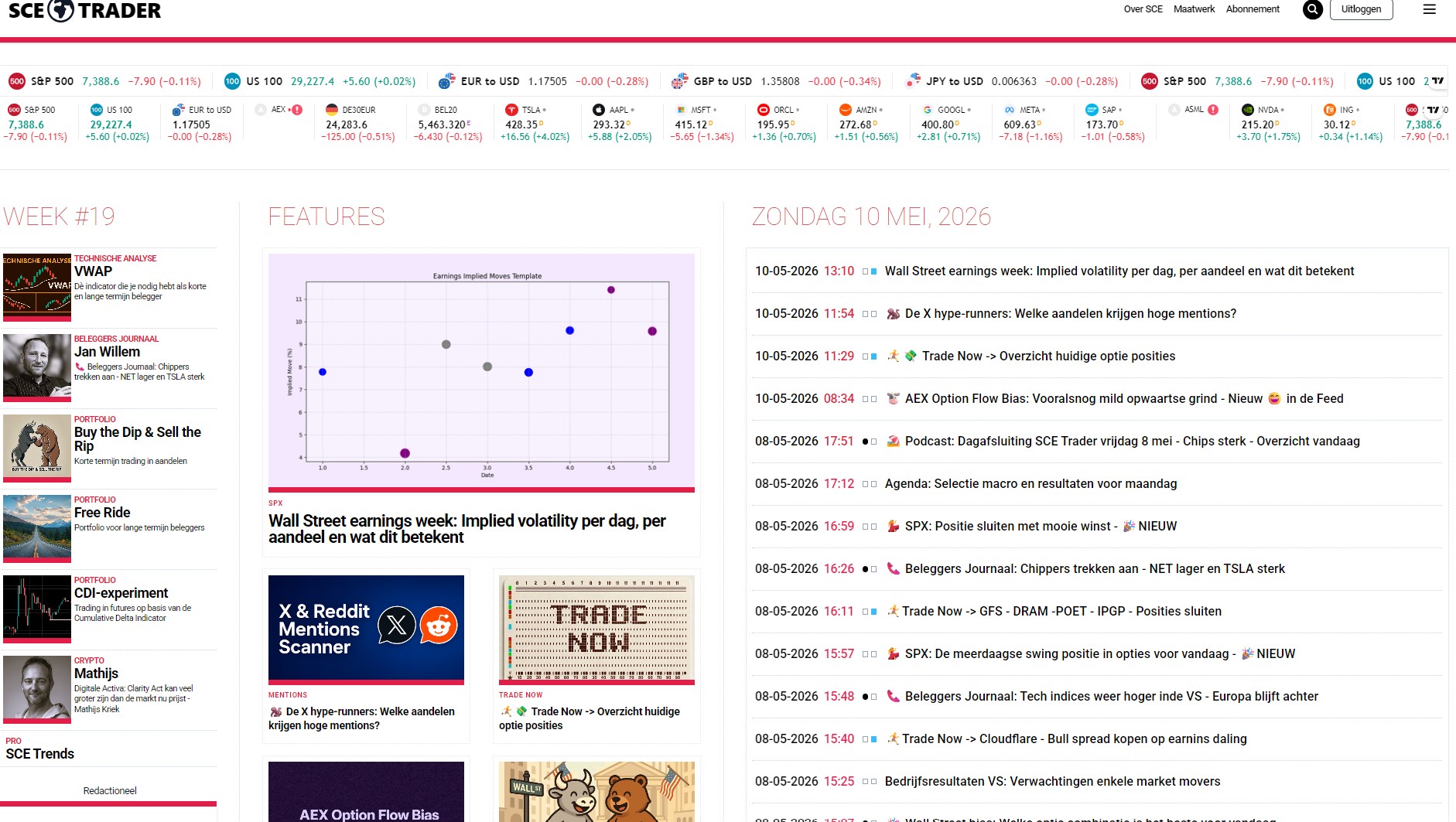The height and width of the screenshot is (822, 1456).
Task: Select the Redactioneel tab
Action: coord(110,790)
